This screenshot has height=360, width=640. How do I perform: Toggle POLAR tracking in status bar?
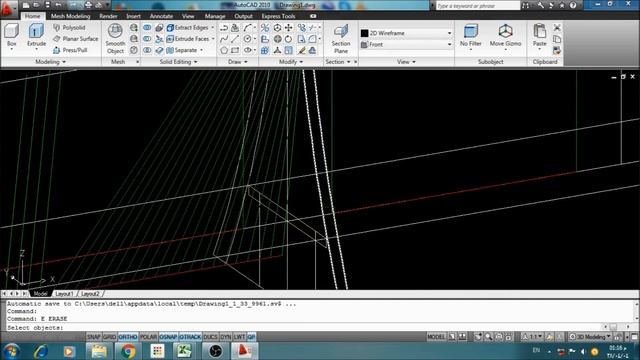(x=148, y=337)
